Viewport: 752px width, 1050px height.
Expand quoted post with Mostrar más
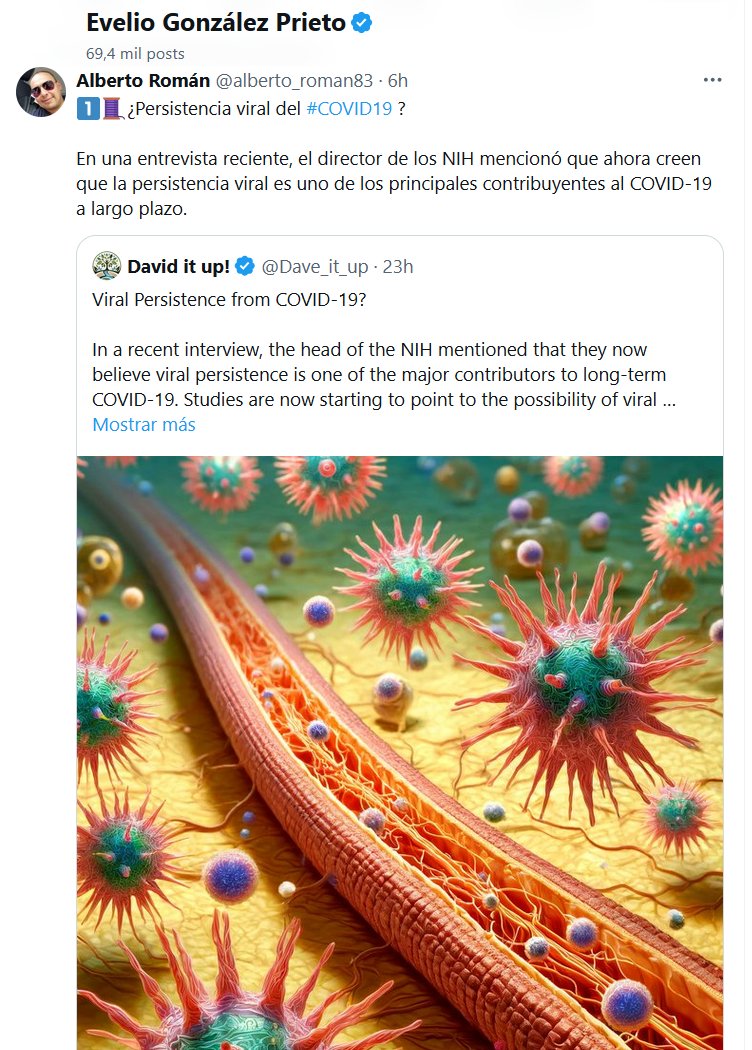[144, 424]
